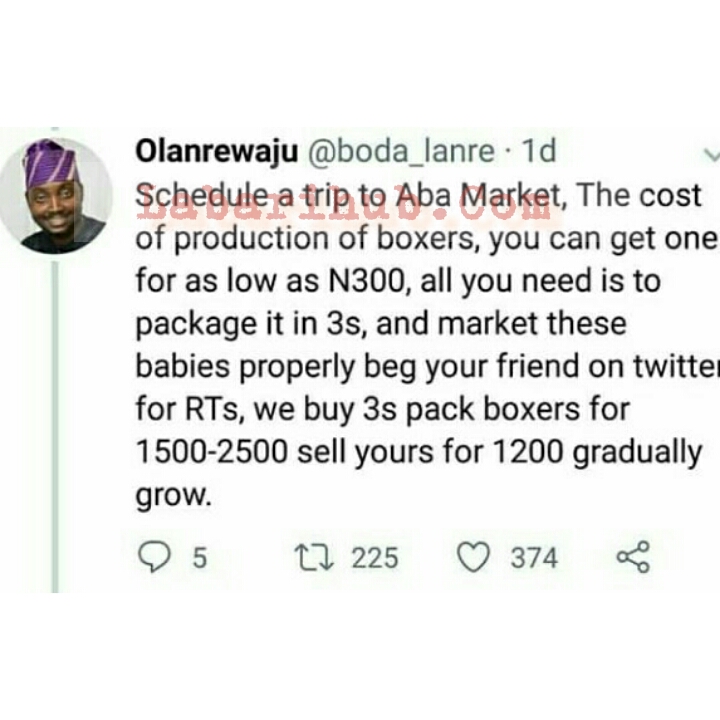Screen dimensions: 720x720
Task: Open the share icon options
Action: [633, 557]
